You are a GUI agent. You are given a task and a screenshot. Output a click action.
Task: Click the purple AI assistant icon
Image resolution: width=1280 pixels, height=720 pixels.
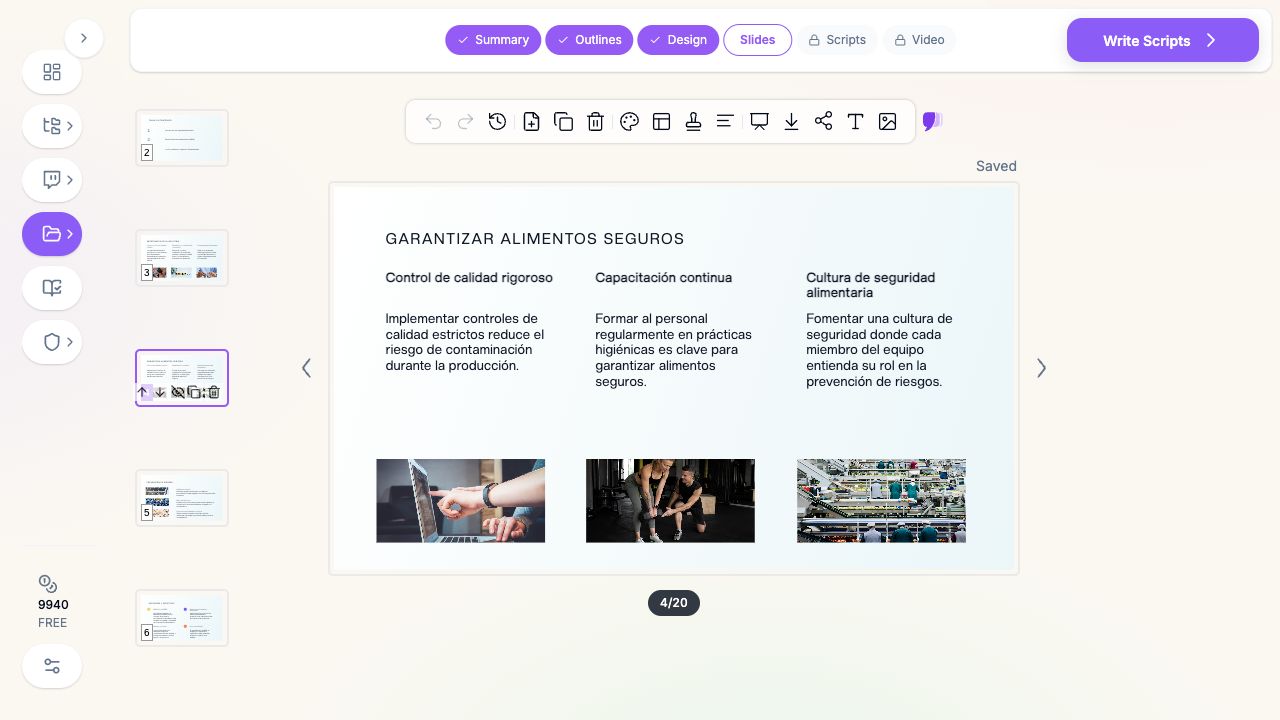coord(932,122)
